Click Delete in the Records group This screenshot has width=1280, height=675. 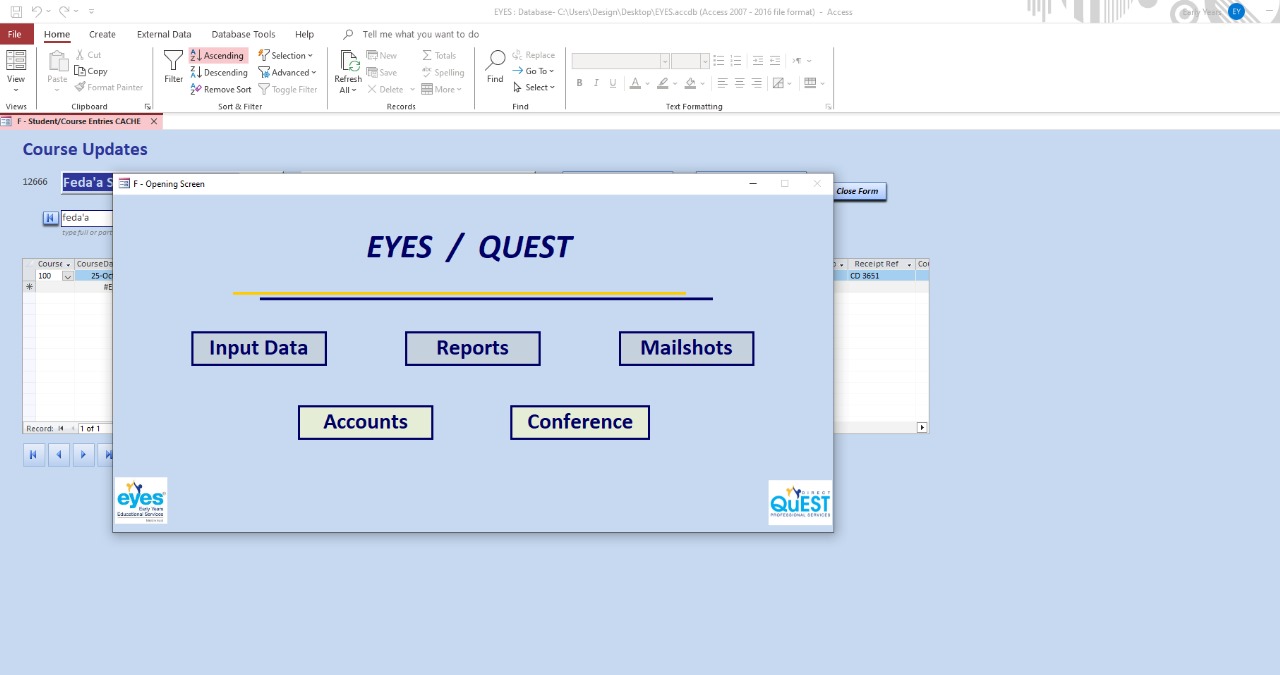[385, 89]
